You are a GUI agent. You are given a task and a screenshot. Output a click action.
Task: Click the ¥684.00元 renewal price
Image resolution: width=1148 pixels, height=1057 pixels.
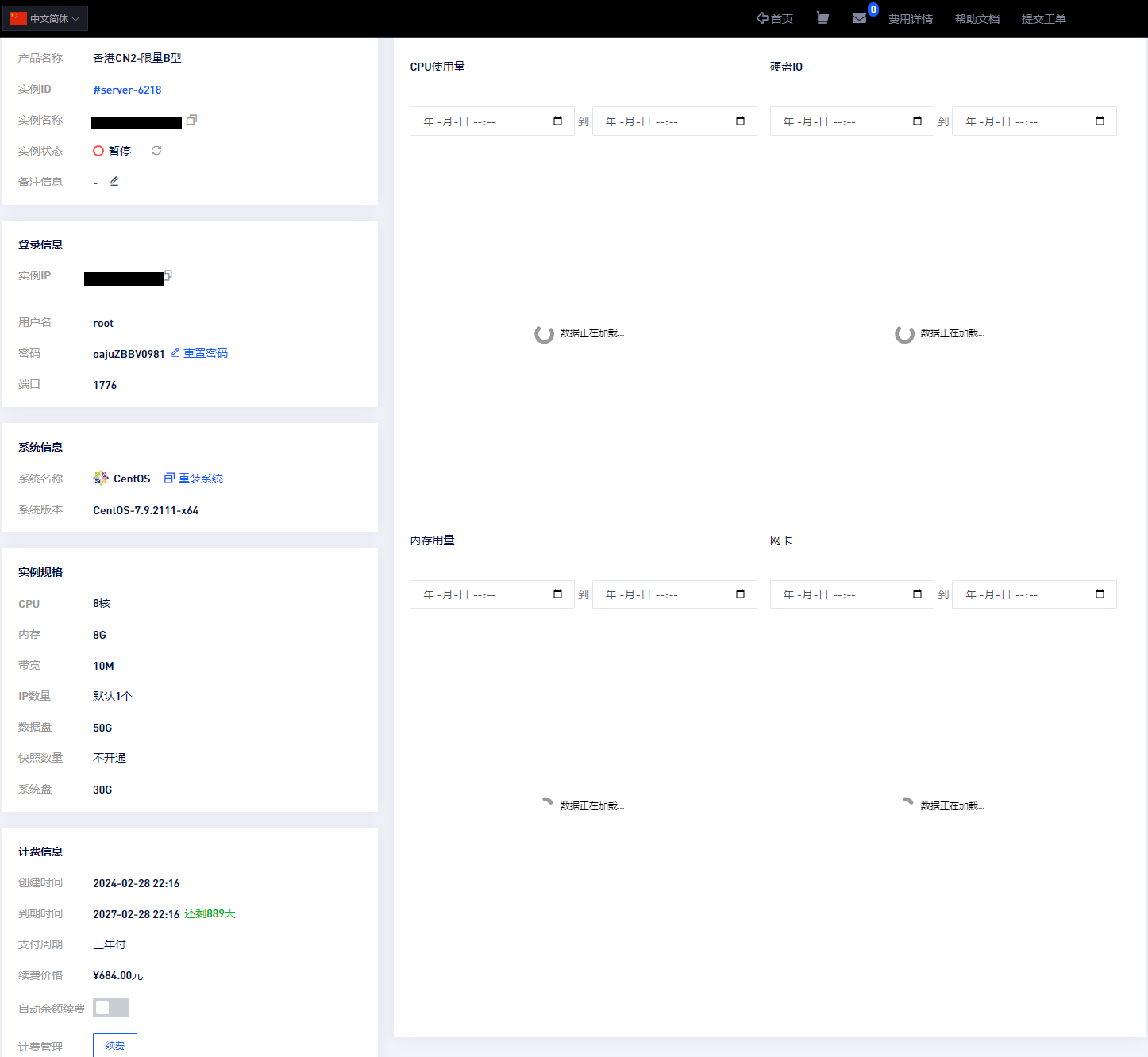coord(117,975)
